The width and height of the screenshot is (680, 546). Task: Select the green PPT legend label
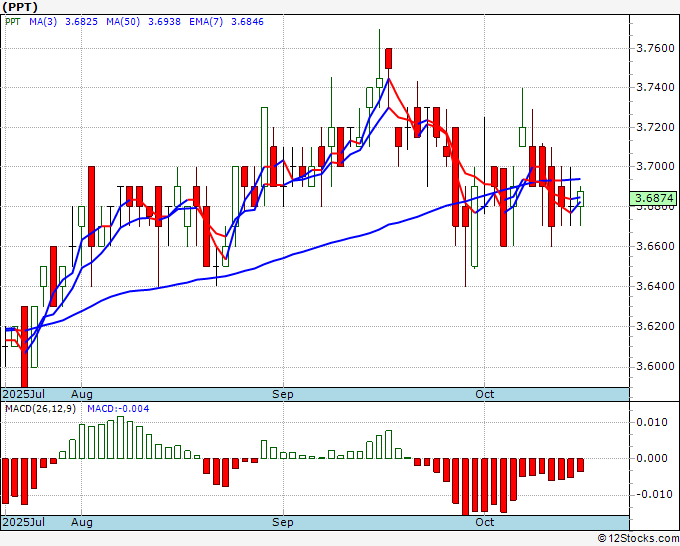pyautogui.click(x=13, y=22)
